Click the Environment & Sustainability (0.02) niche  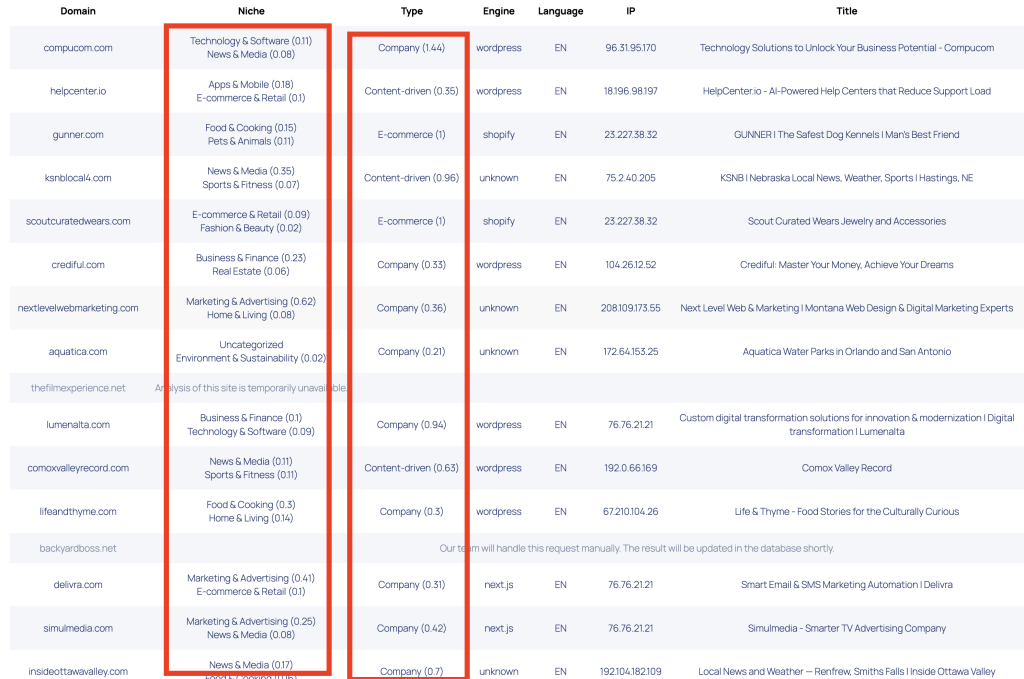point(251,358)
